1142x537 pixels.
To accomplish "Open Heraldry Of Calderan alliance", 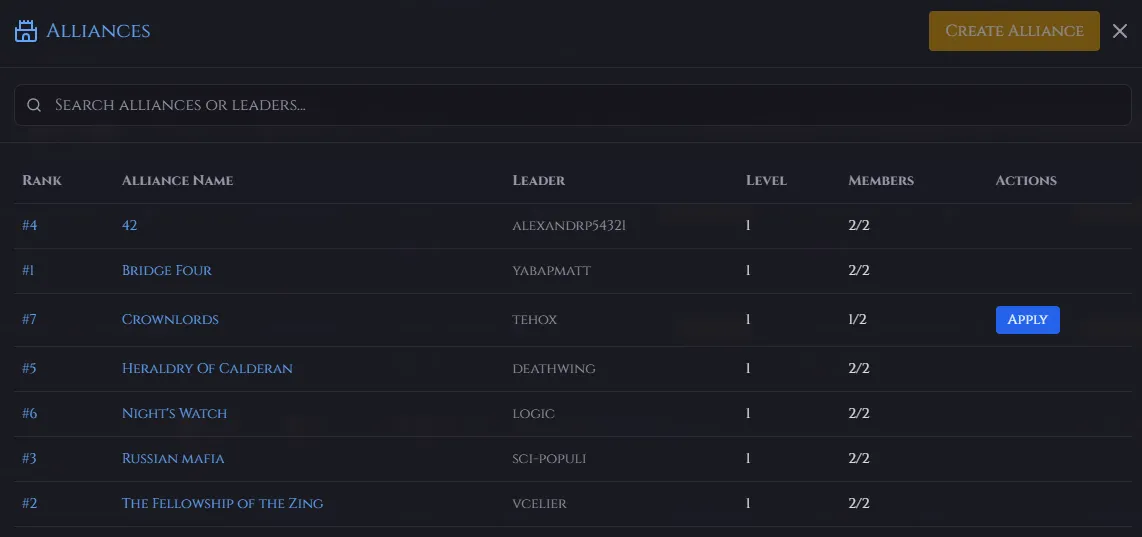I will click(x=207, y=368).
